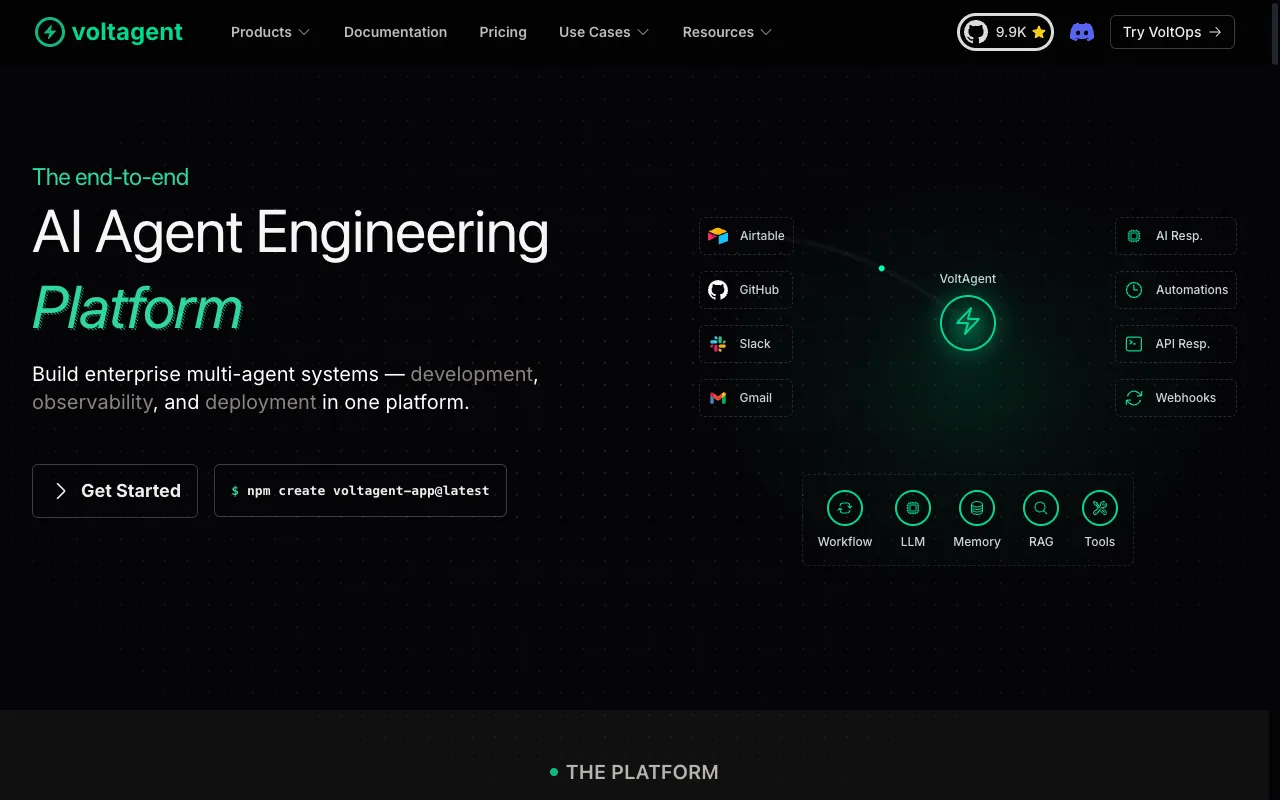Click the Platform italic headline word
This screenshot has height=800, width=1280.
pyautogui.click(x=137, y=307)
